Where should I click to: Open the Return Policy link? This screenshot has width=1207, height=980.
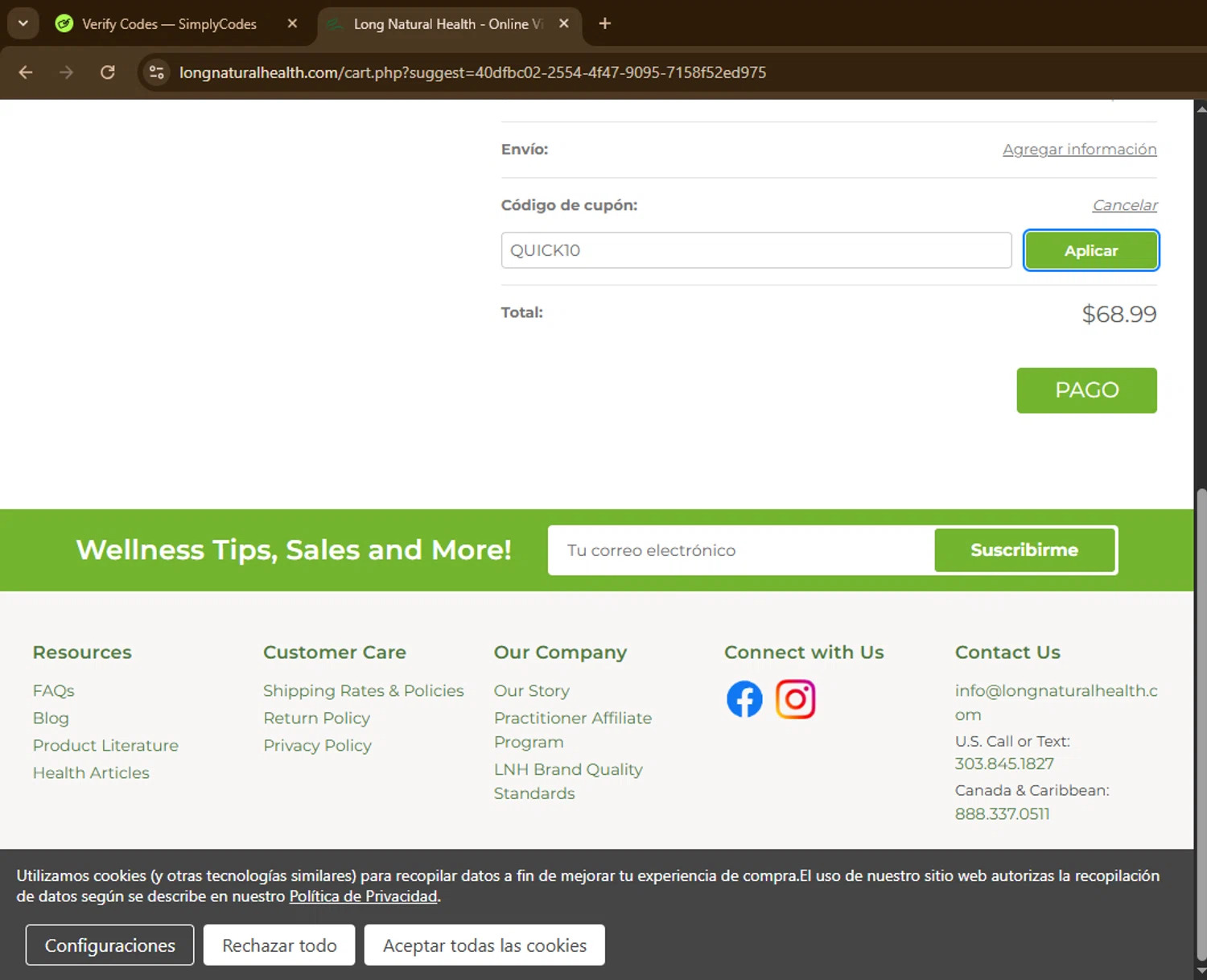316,718
